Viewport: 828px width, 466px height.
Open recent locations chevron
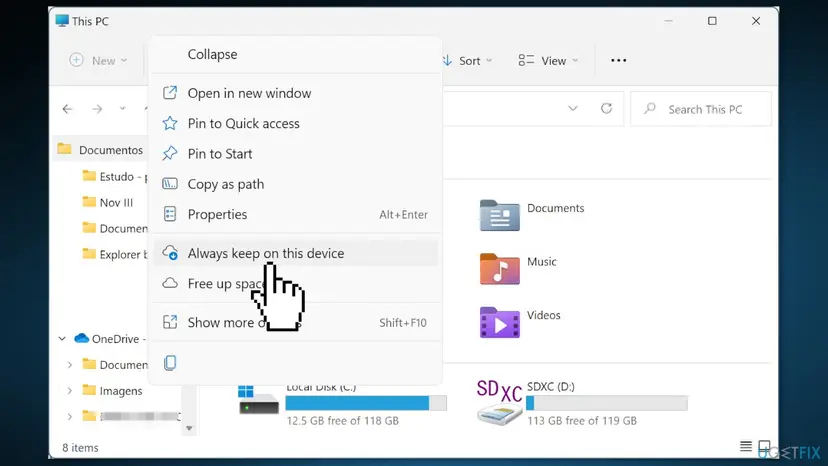123,108
